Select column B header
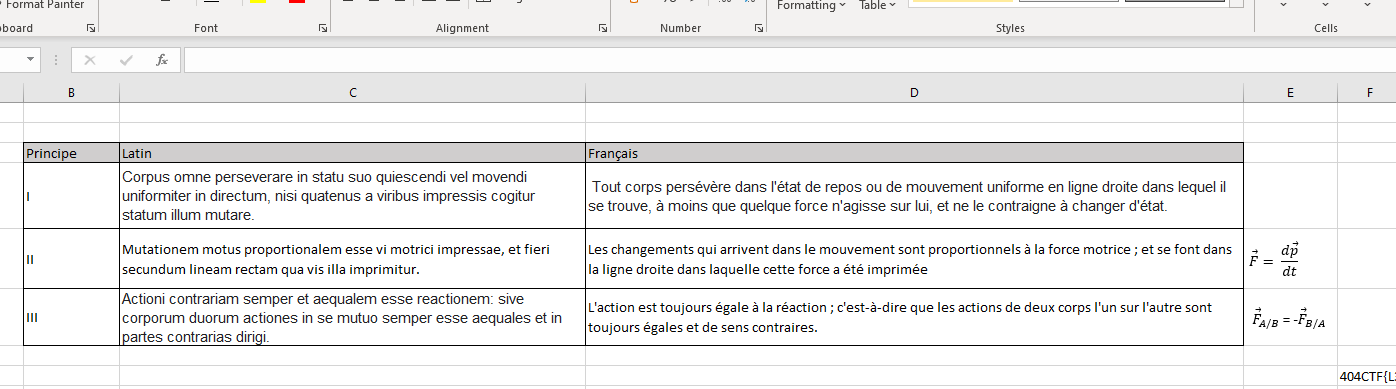 coord(71,93)
